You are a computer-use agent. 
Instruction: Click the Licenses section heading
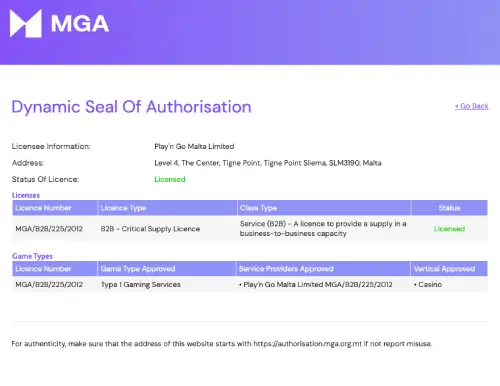(26, 195)
